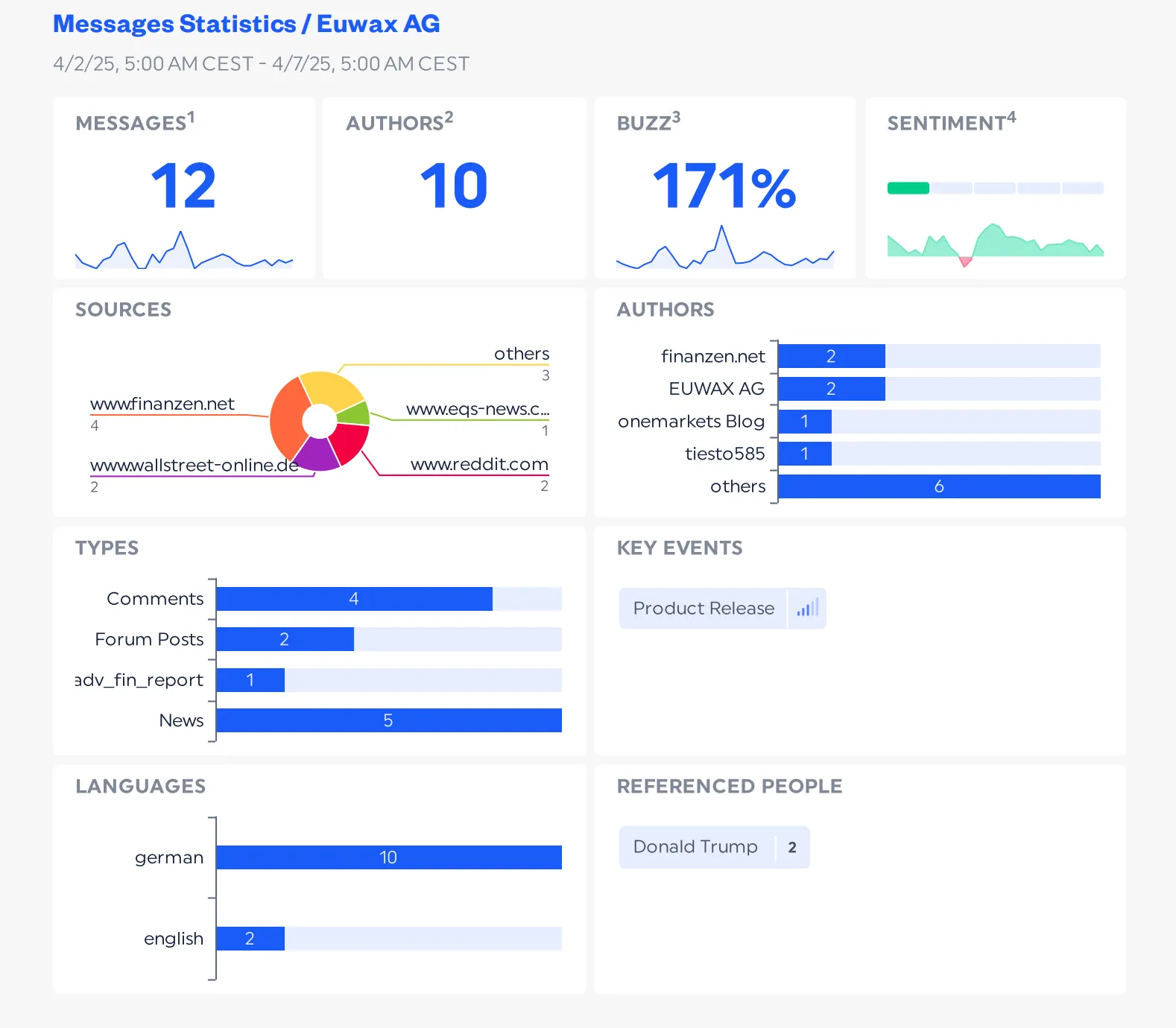The width and height of the screenshot is (1176, 1028).
Task: Open the www.reddit.com source label
Action: coord(478,464)
